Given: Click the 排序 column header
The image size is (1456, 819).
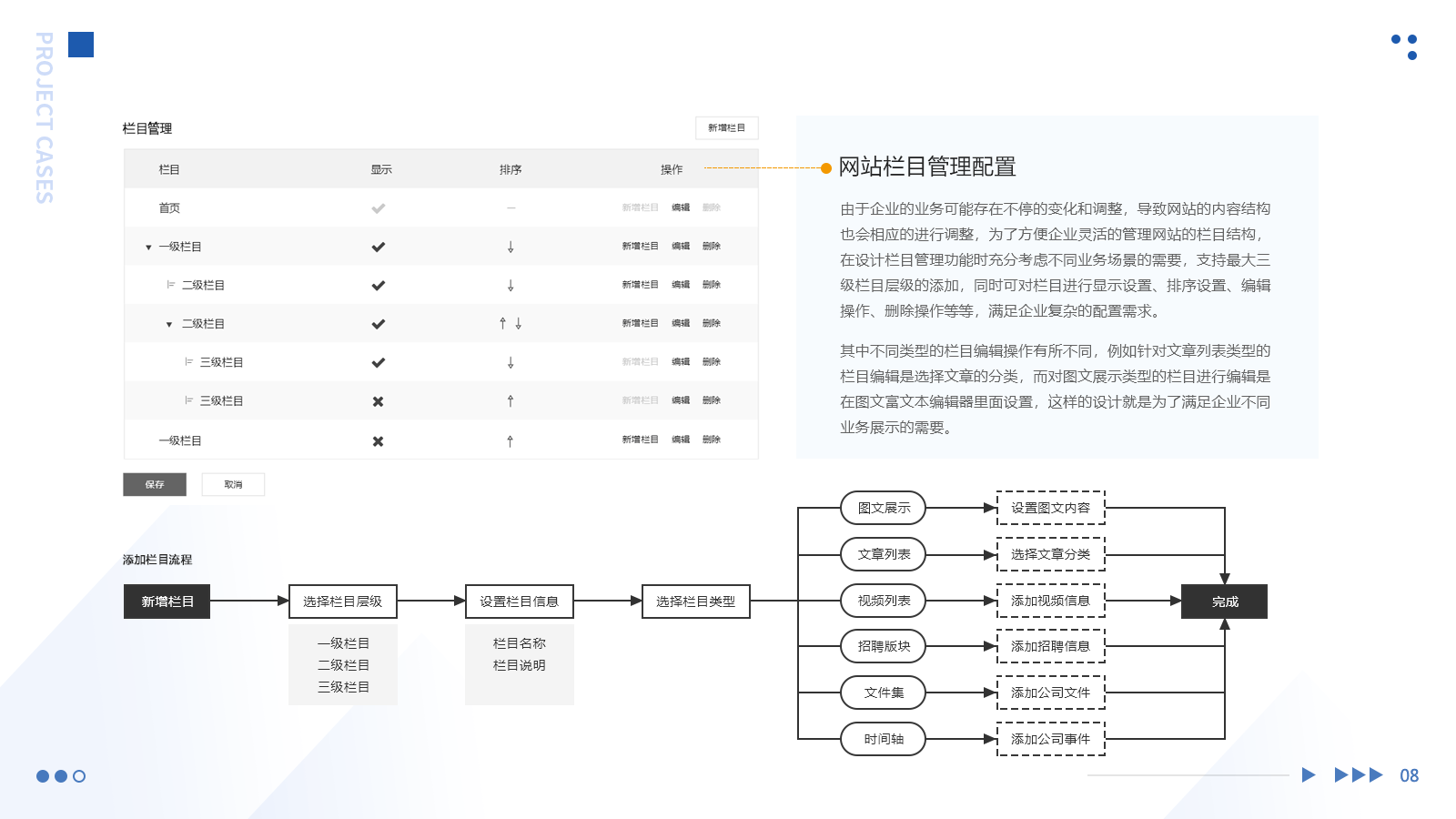Looking at the screenshot, I should coord(511,169).
